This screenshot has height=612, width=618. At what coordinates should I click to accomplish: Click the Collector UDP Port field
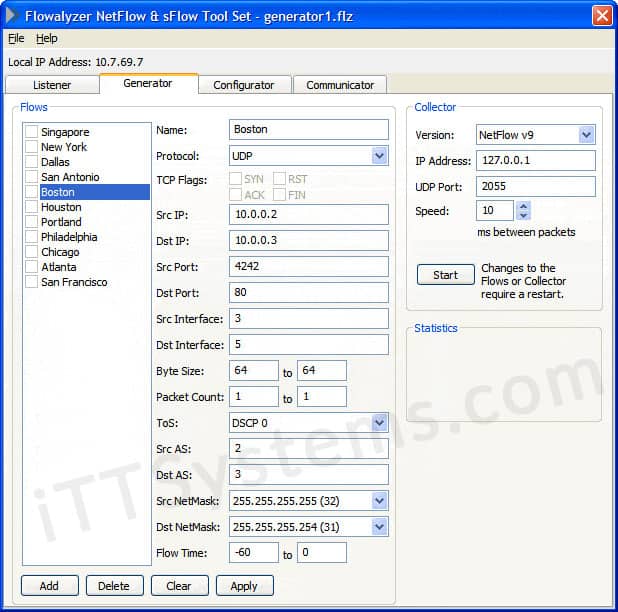click(x=536, y=186)
